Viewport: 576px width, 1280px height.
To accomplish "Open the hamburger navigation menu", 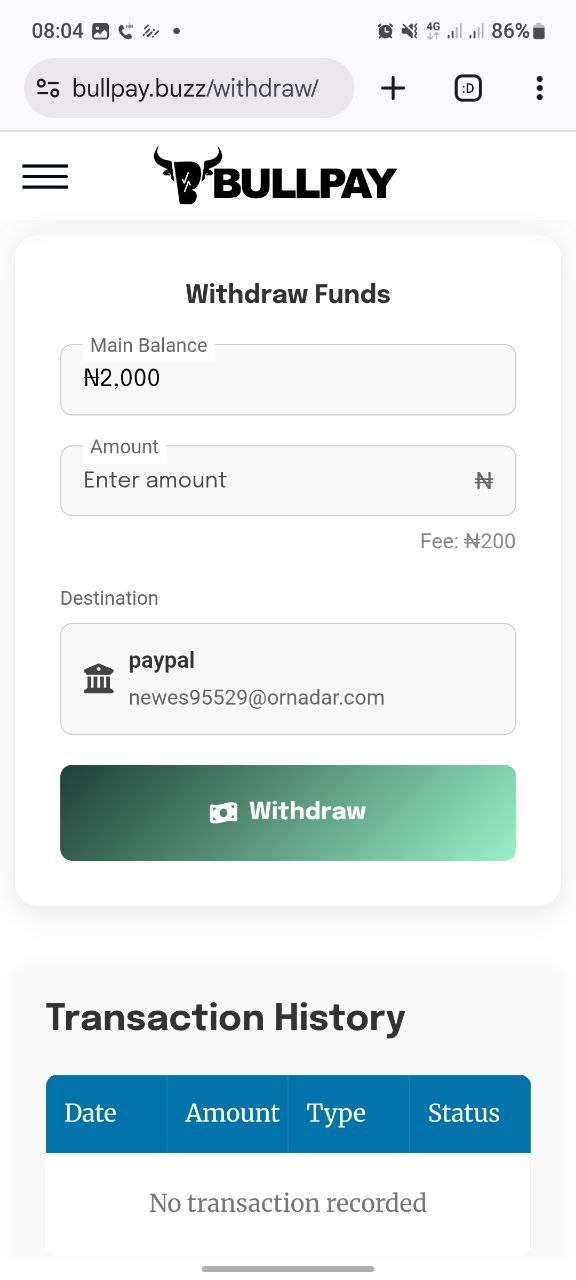I will (45, 177).
